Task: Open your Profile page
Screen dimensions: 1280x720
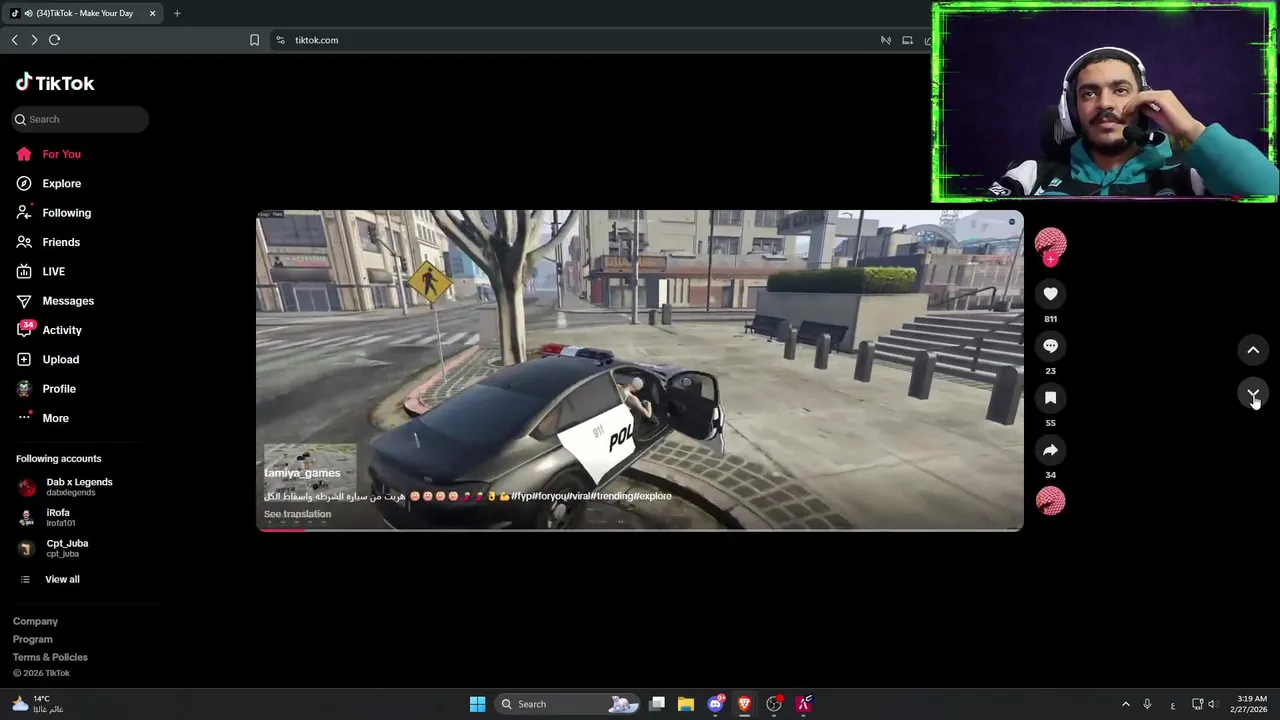Action: [45, 389]
